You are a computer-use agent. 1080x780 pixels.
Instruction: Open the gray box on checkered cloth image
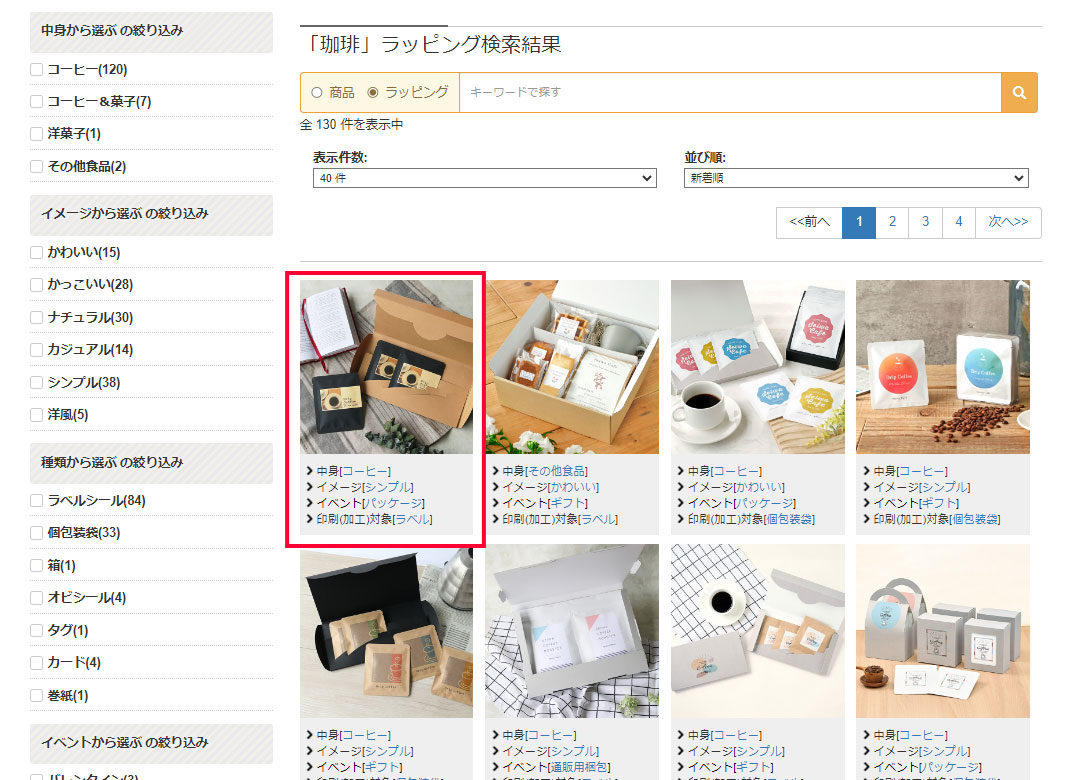click(x=572, y=631)
